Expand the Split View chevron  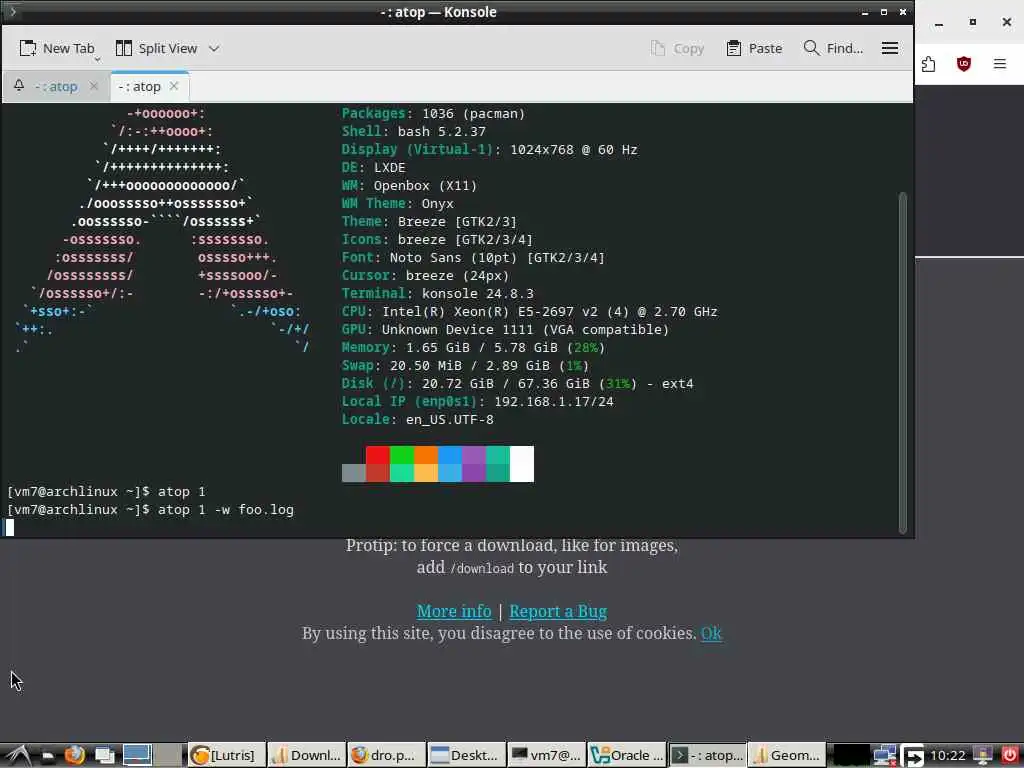pyautogui.click(x=214, y=48)
